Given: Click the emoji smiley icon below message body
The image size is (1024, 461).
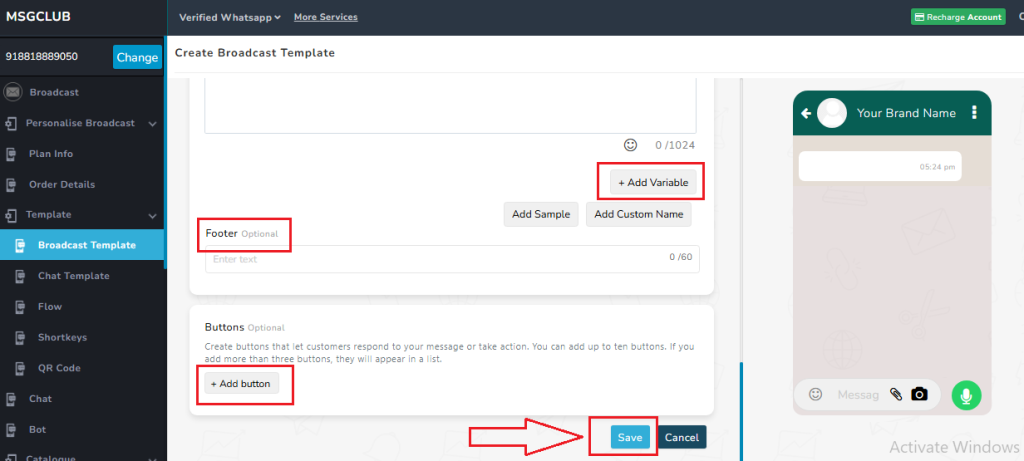Looking at the screenshot, I should tap(630, 145).
